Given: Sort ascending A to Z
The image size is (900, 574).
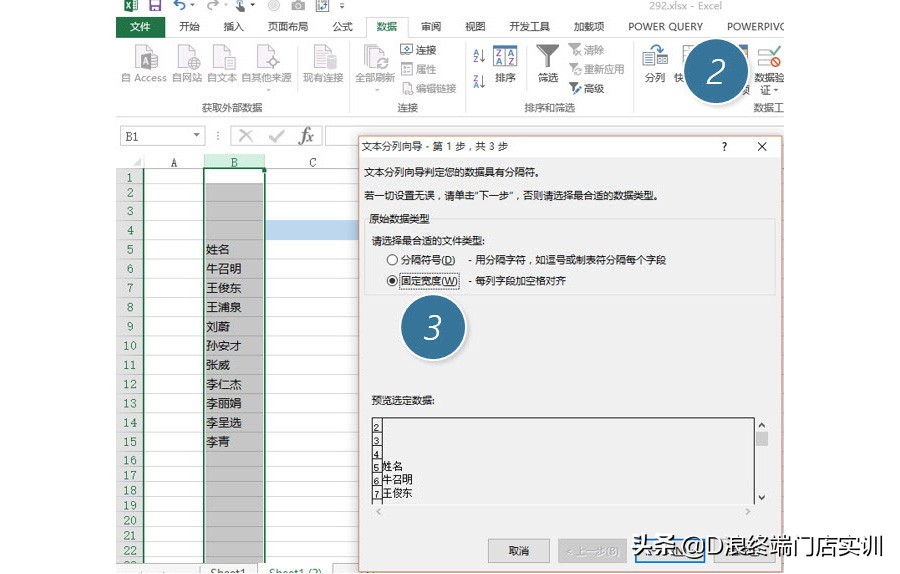Looking at the screenshot, I should coord(479,56).
